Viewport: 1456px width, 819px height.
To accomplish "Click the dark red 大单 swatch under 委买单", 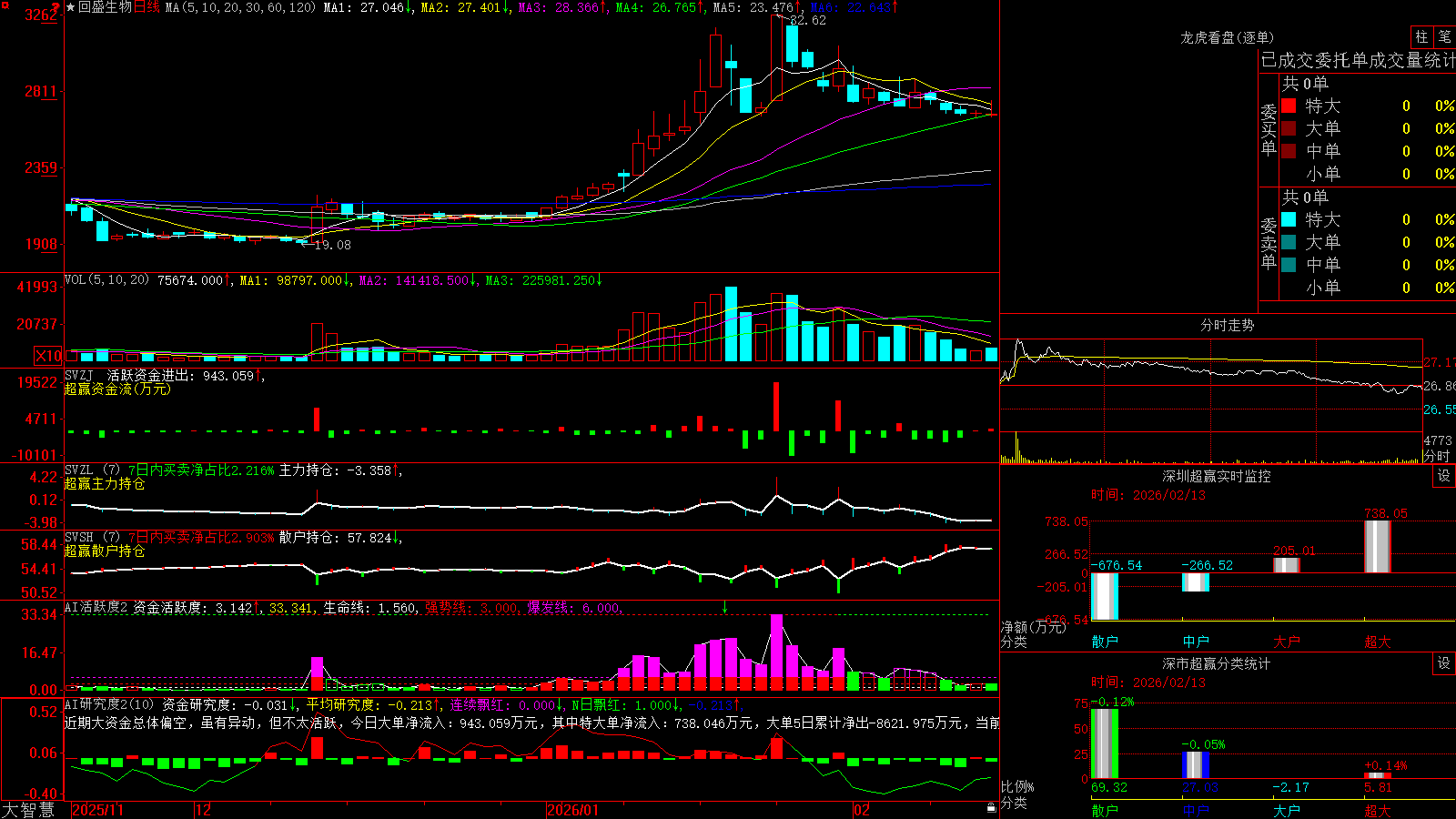I will pos(1289,128).
